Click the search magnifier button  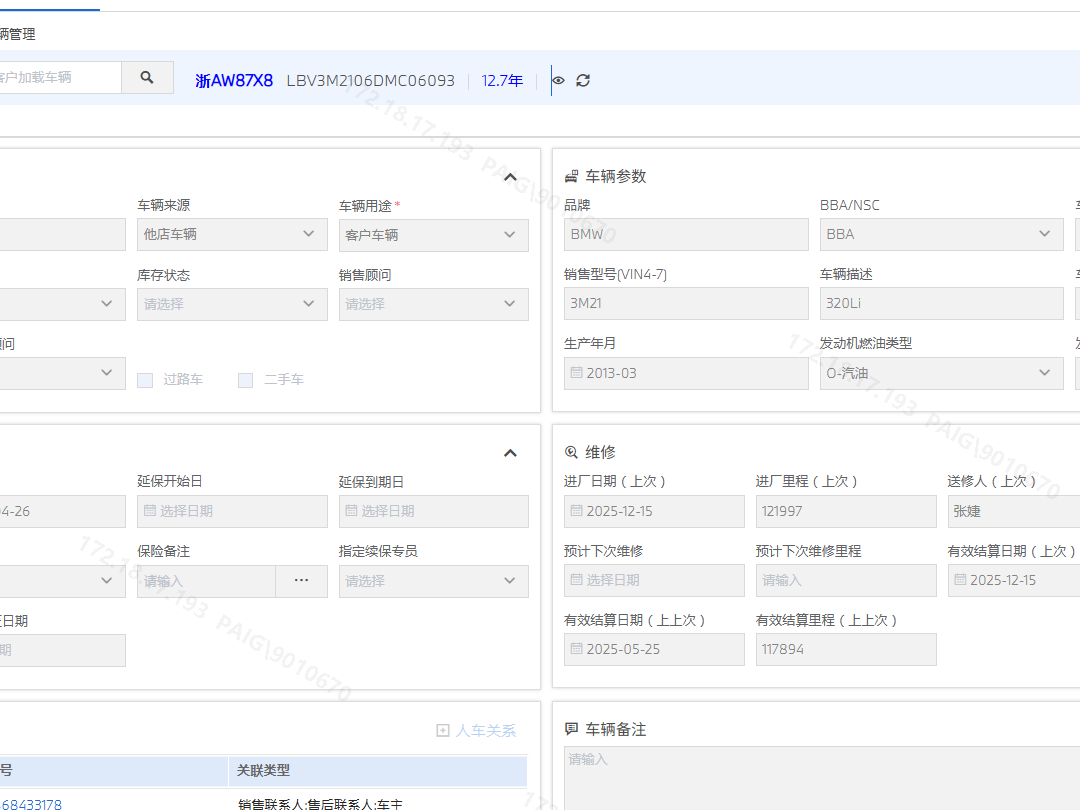click(x=147, y=78)
